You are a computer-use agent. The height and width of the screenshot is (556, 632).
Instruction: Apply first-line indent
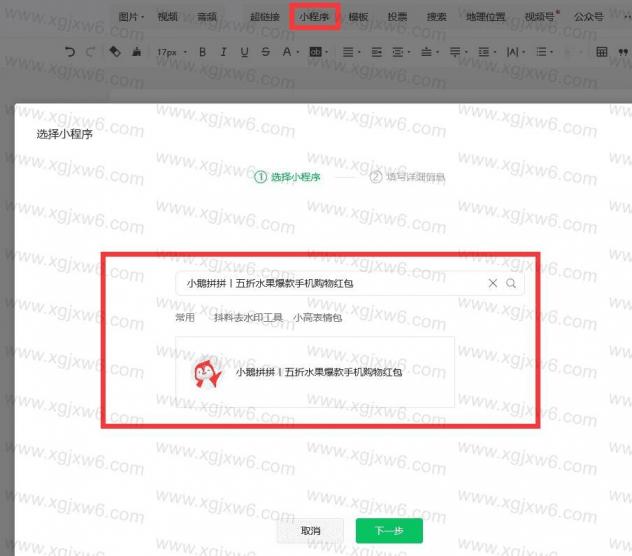pos(376,52)
